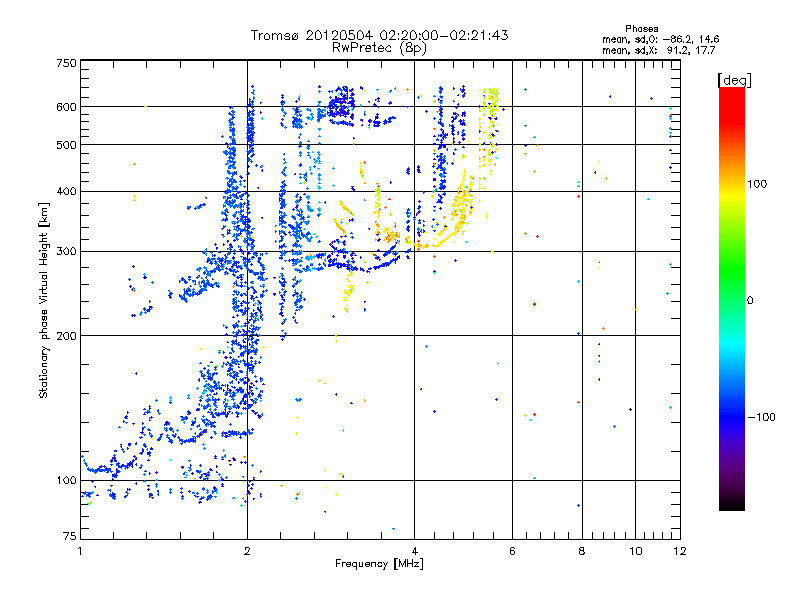Click the title text 'Tromsø 20120504 02:20:00-02:21:43'
This screenshot has width=800, height=600.
379,35
